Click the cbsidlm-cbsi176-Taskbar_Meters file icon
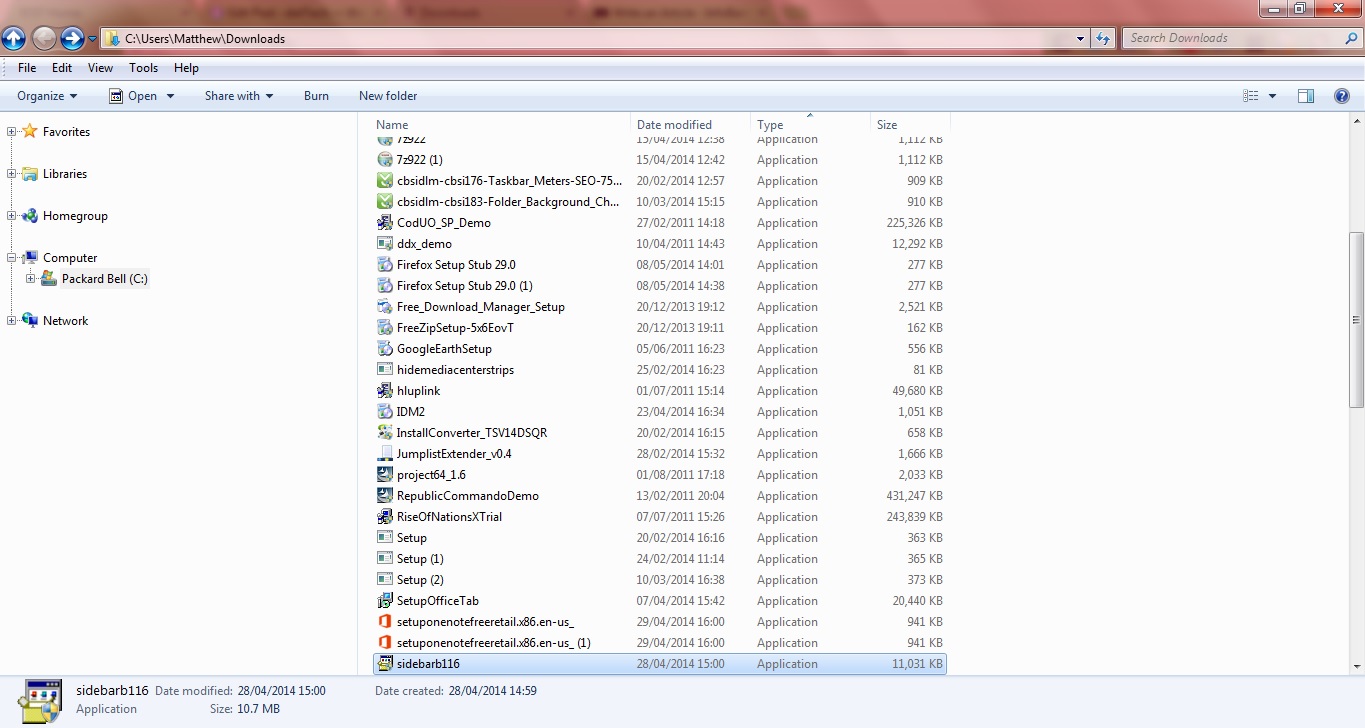Viewport: 1365px width, 728px height. coord(385,181)
